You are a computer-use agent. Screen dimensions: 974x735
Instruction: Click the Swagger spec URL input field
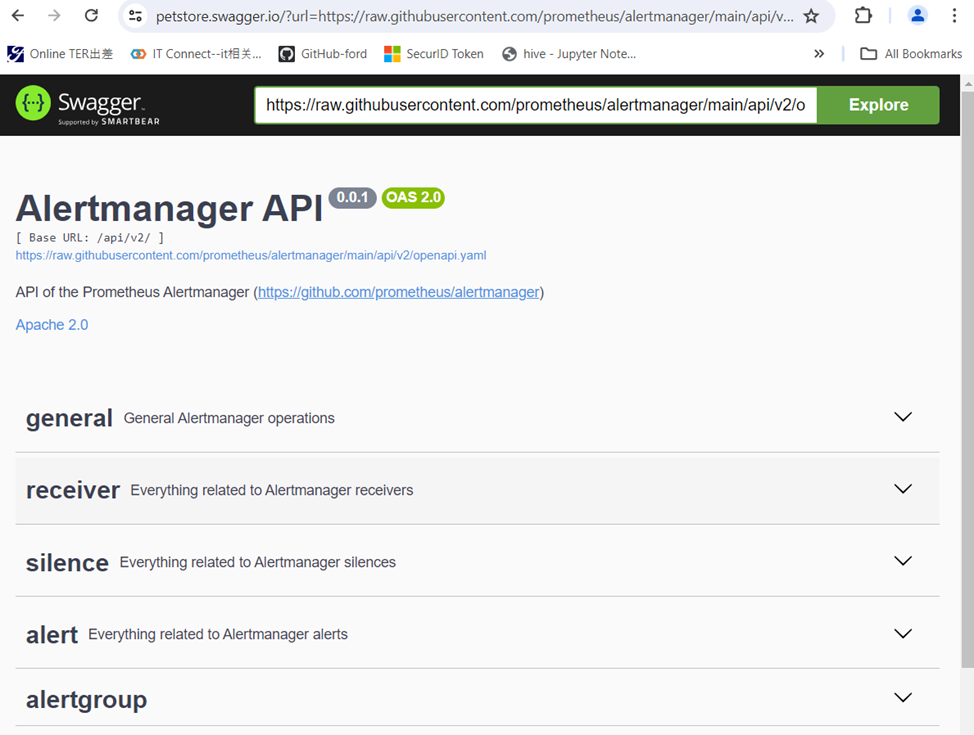[x=535, y=105]
